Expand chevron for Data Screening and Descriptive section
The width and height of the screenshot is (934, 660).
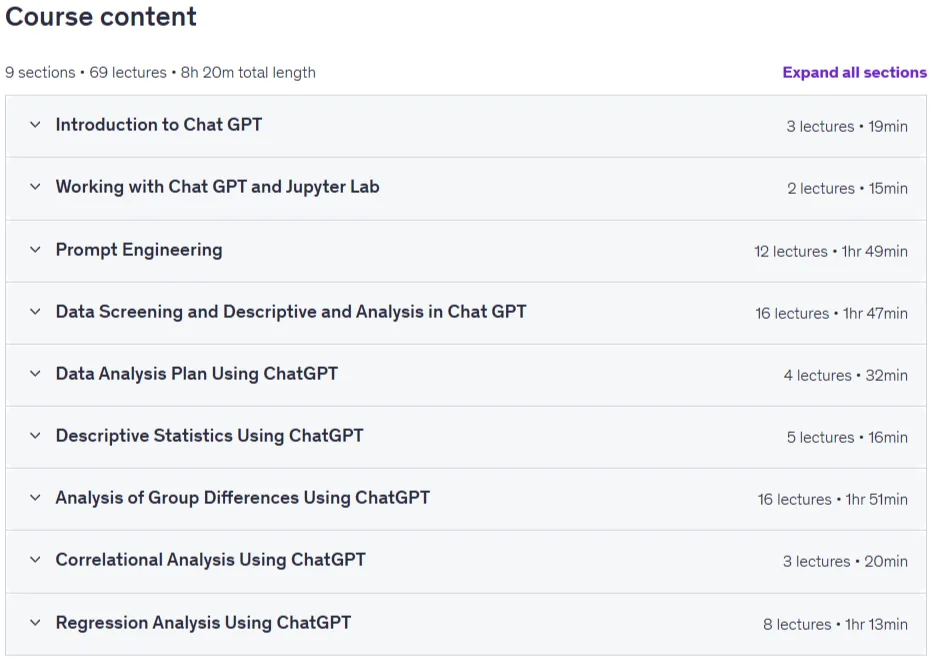coord(35,312)
